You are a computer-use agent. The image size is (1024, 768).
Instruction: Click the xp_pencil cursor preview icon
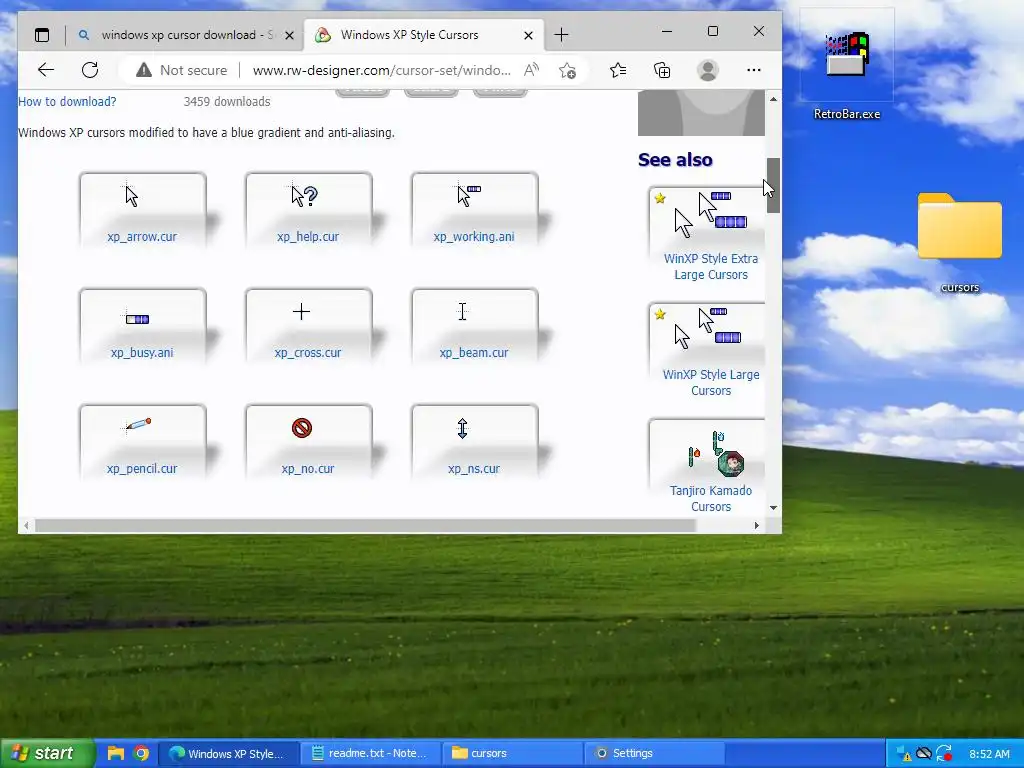click(x=138, y=424)
